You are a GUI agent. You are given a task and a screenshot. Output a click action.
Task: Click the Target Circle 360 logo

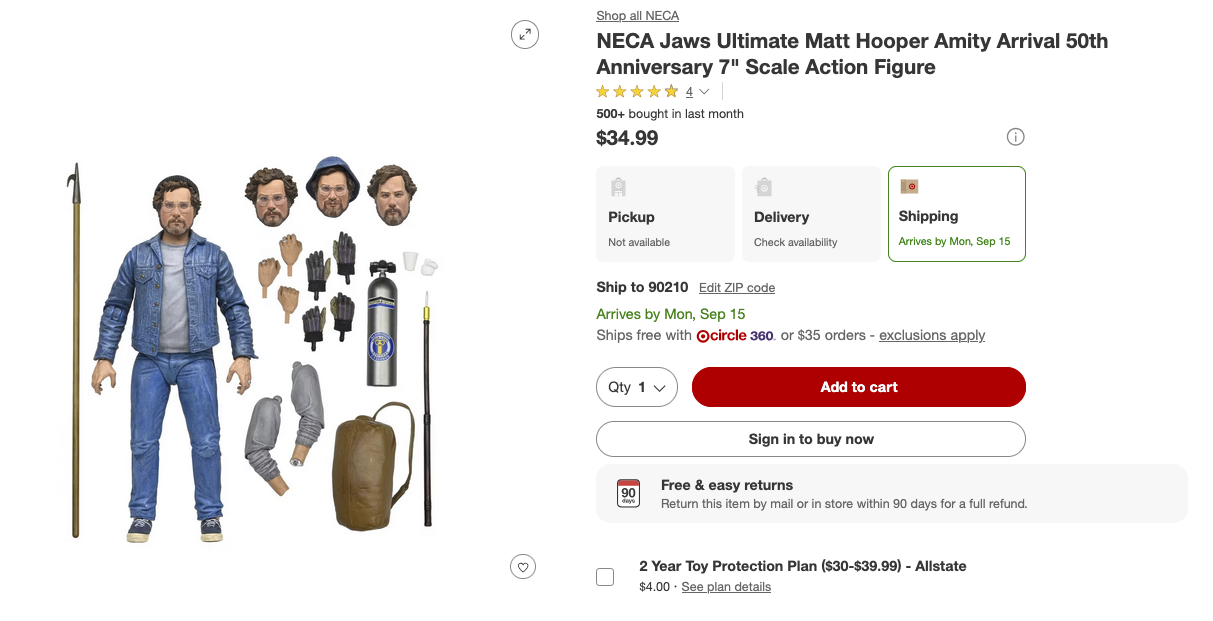click(735, 336)
